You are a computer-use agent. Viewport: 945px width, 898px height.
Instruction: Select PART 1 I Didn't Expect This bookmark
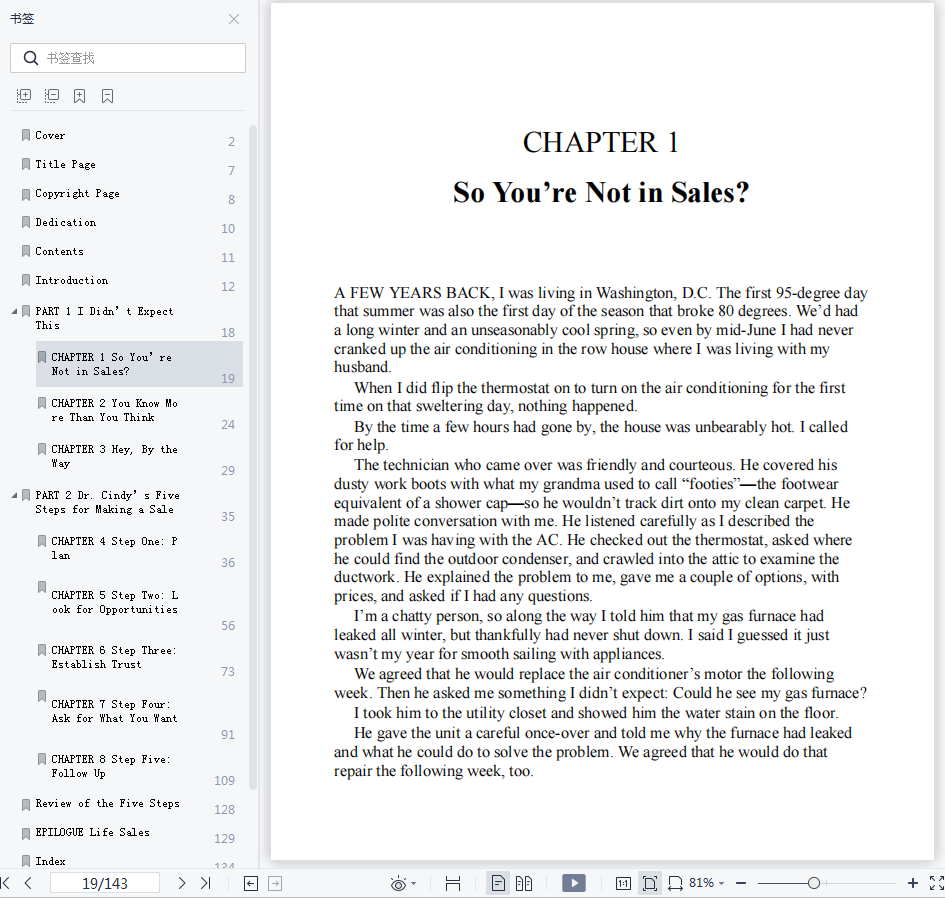coord(104,318)
